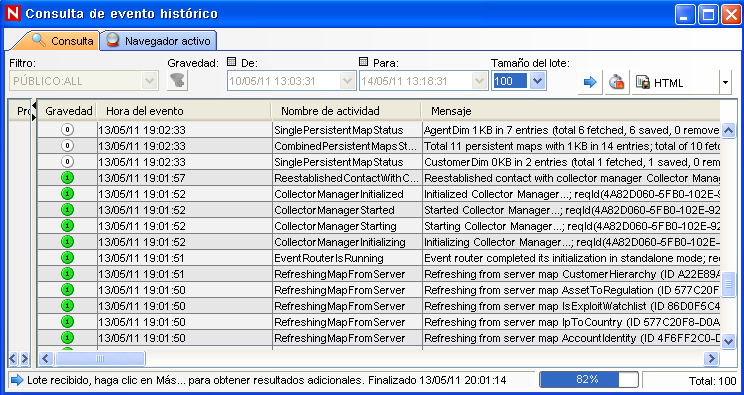Click severity 0 icon of CombinedPersistentMapsSt row
The height and width of the screenshot is (395, 744).
point(67,146)
